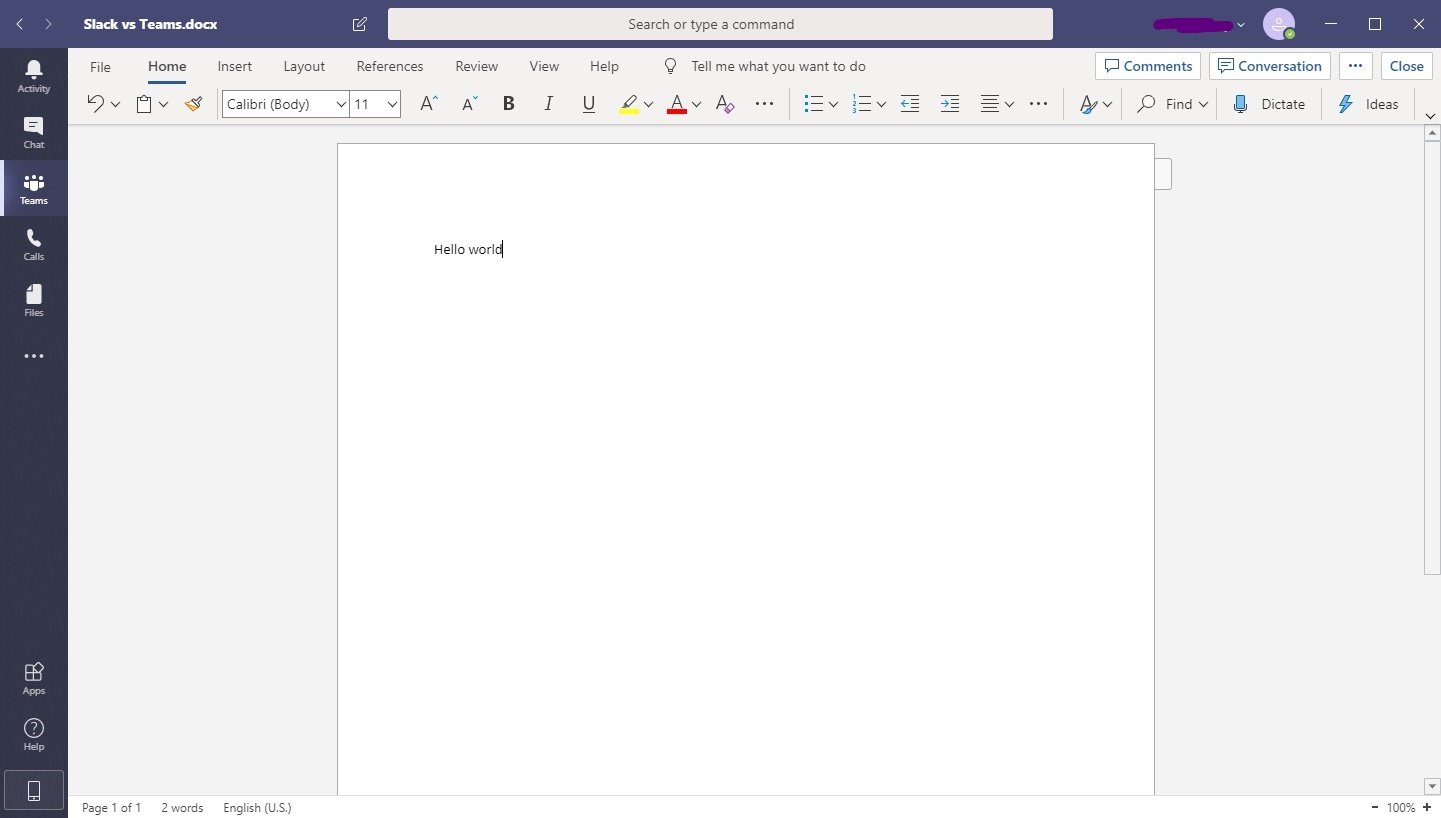Open the Apps store in sidebar
This screenshot has width=1441, height=818.
(34, 678)
